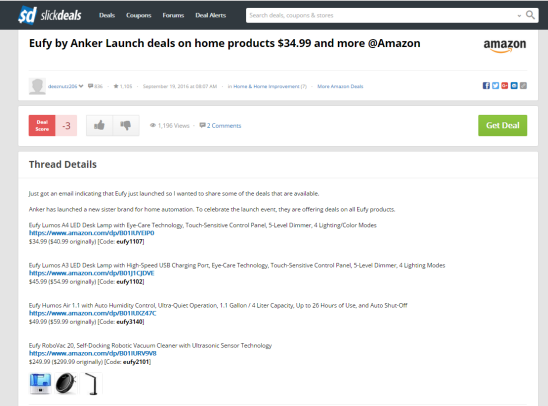Open the Deals menu
548x406 pixels.
pyautogui.click(x=107, y=15)
